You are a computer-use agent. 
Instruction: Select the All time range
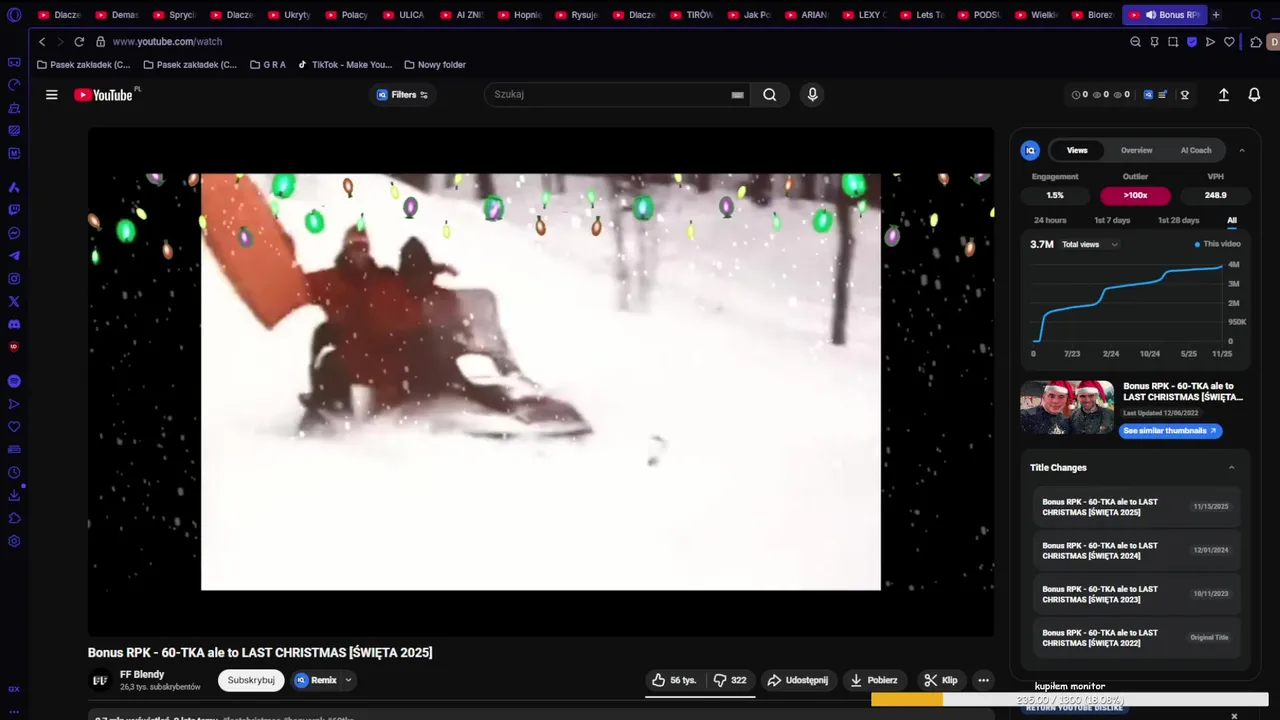(x=1232, y=220)
